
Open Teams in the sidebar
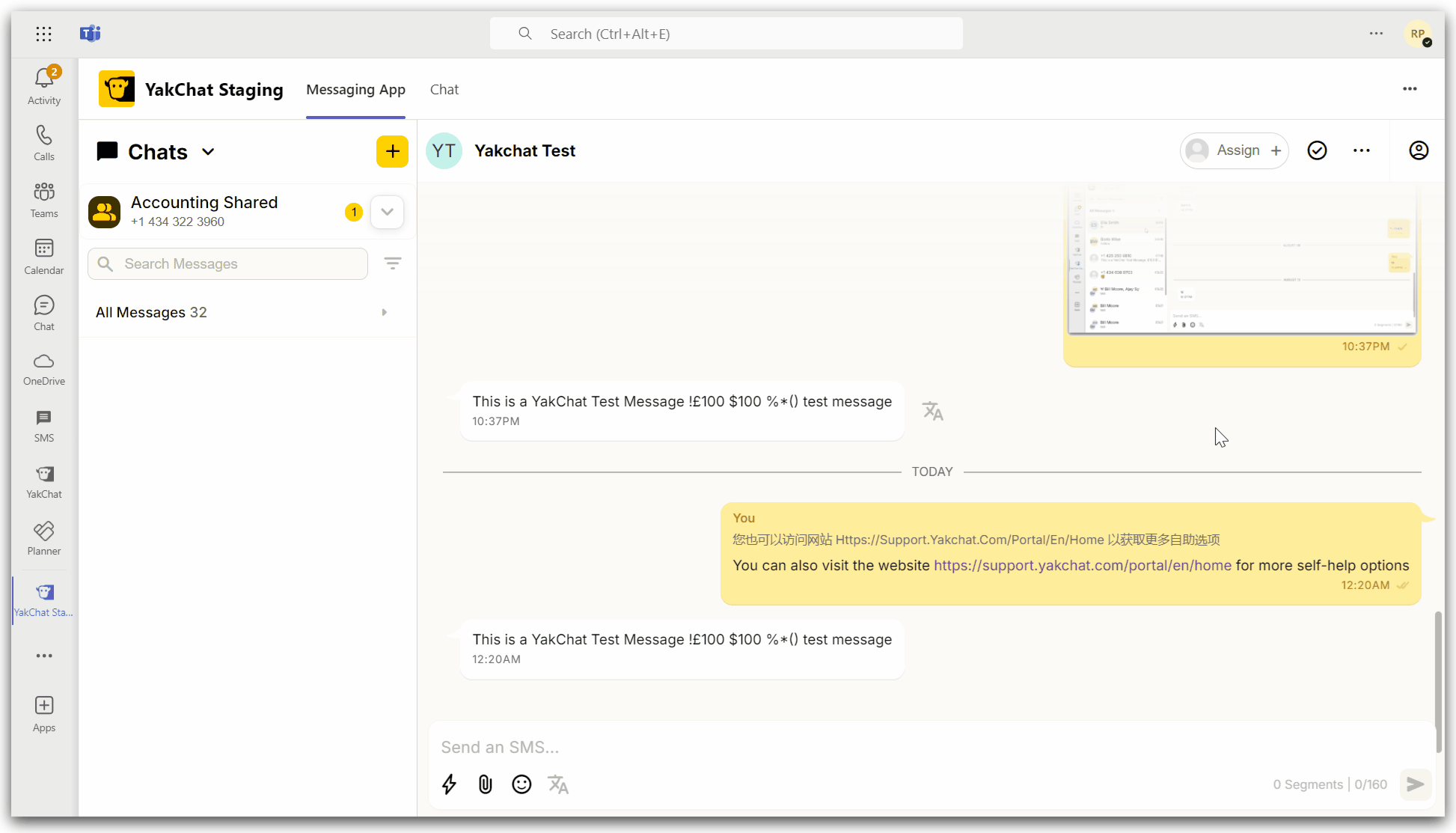click(x=44, y=200)
